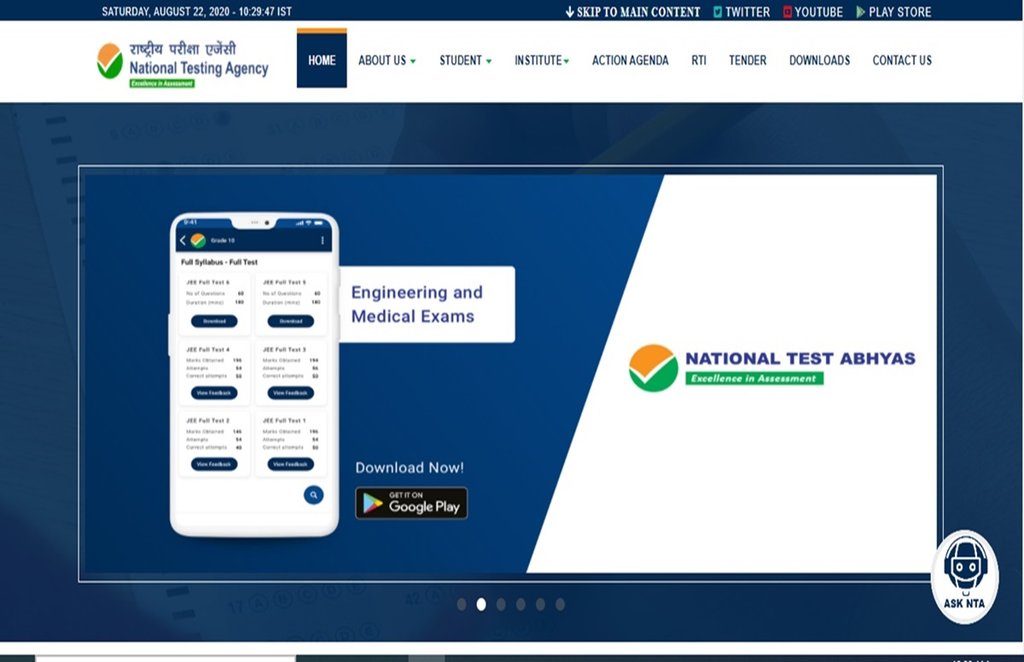
Task: Click the Play Store icon in top bar
Action: pyautogui.click(x=860, y=12)
